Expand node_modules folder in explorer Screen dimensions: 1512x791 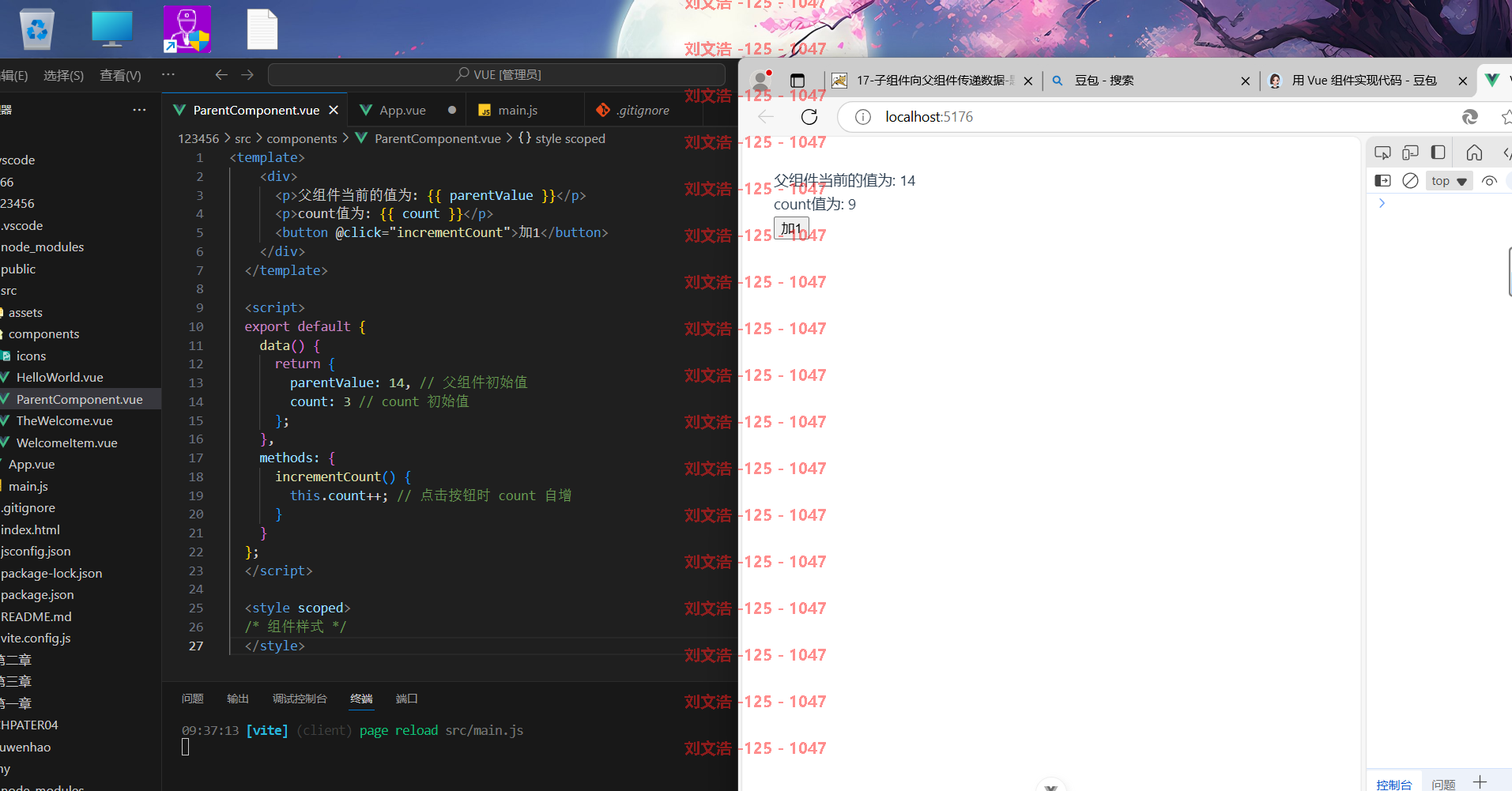(43, 247)
